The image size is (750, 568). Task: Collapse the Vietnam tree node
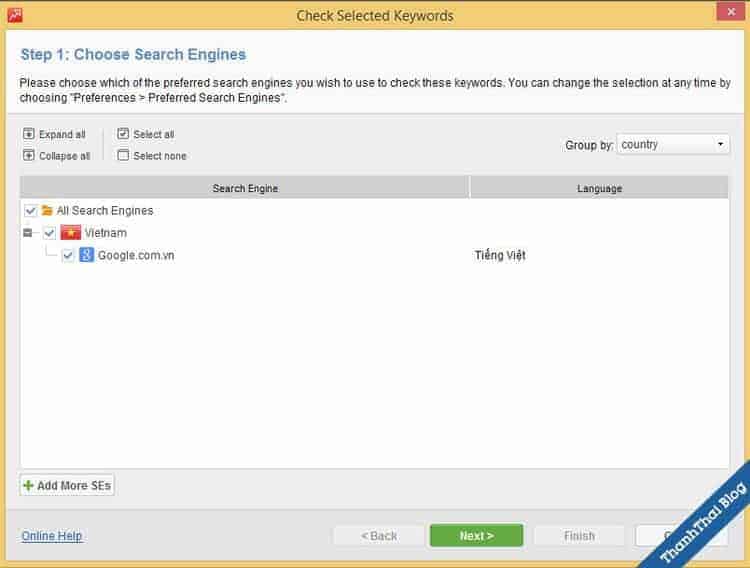(x=28, y=233)
